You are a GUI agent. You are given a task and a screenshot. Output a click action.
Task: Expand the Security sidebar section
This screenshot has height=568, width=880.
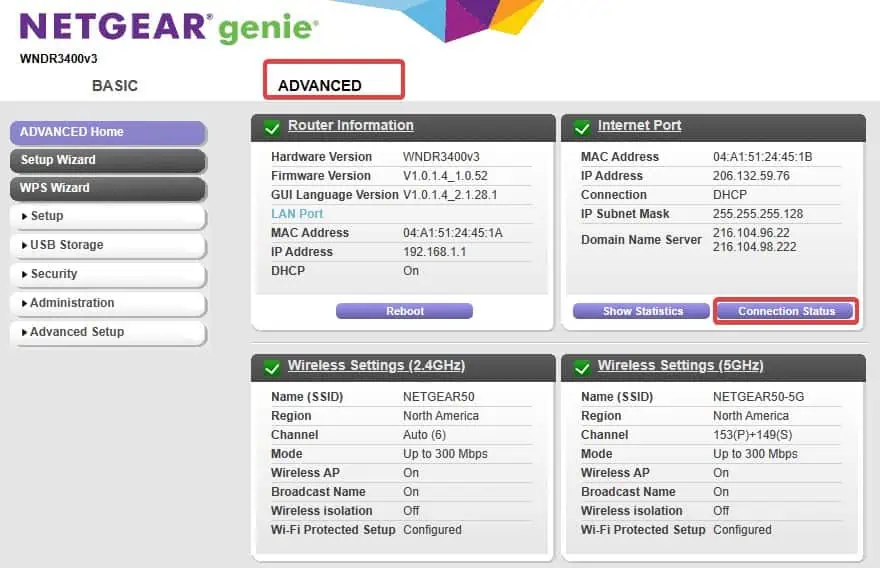tap(108, 274)
